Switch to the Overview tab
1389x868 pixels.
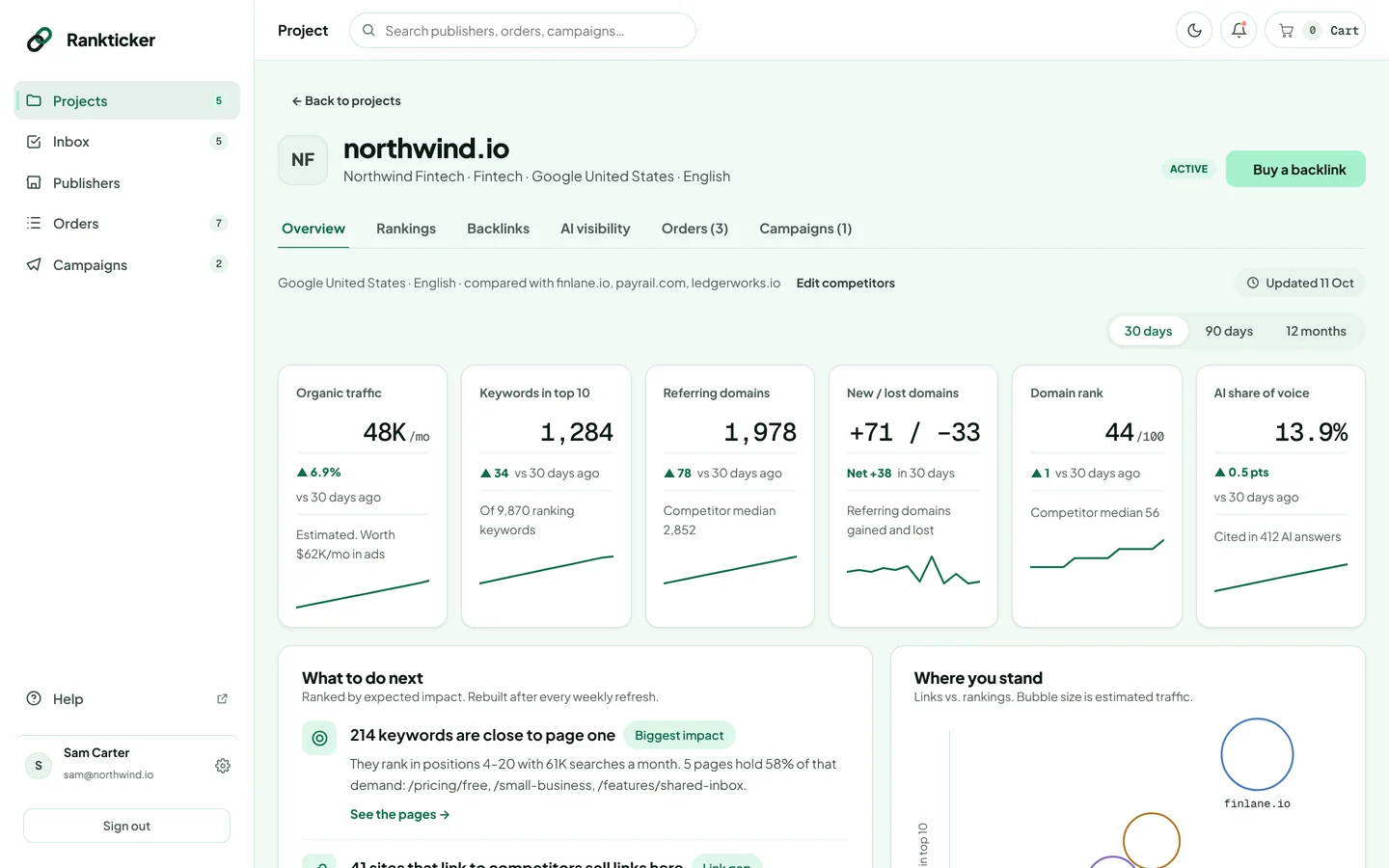click(313, 229)
